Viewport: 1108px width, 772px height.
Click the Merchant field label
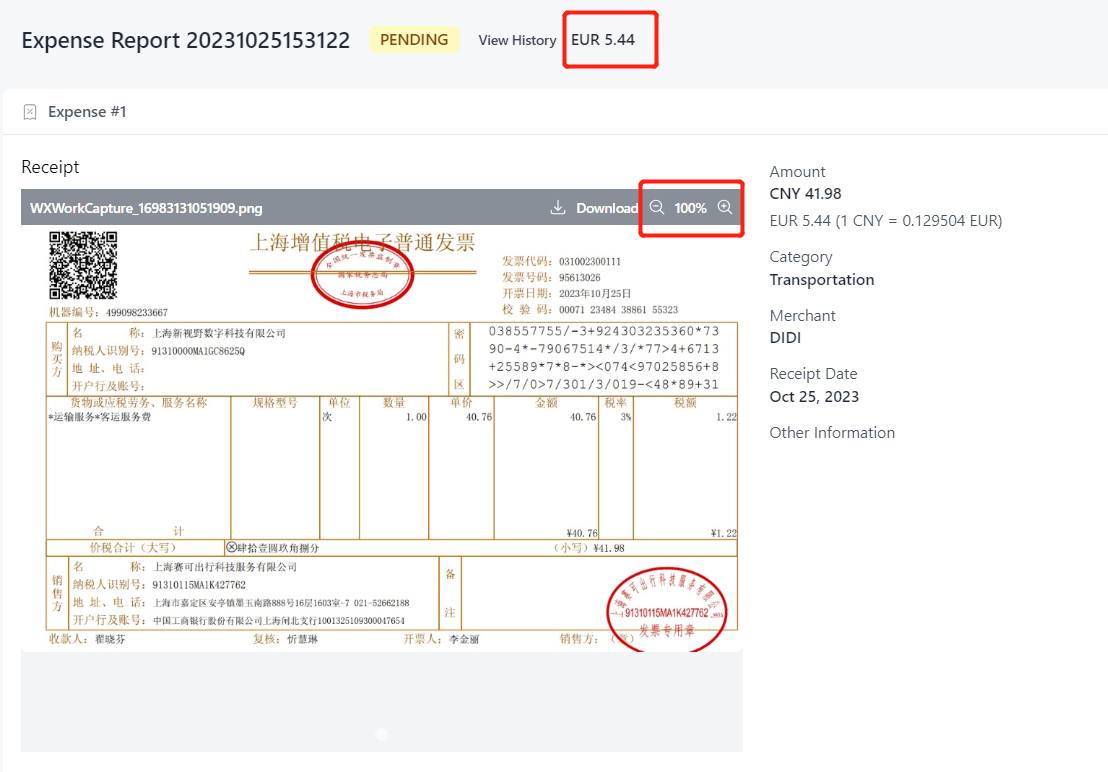[802, 315]
